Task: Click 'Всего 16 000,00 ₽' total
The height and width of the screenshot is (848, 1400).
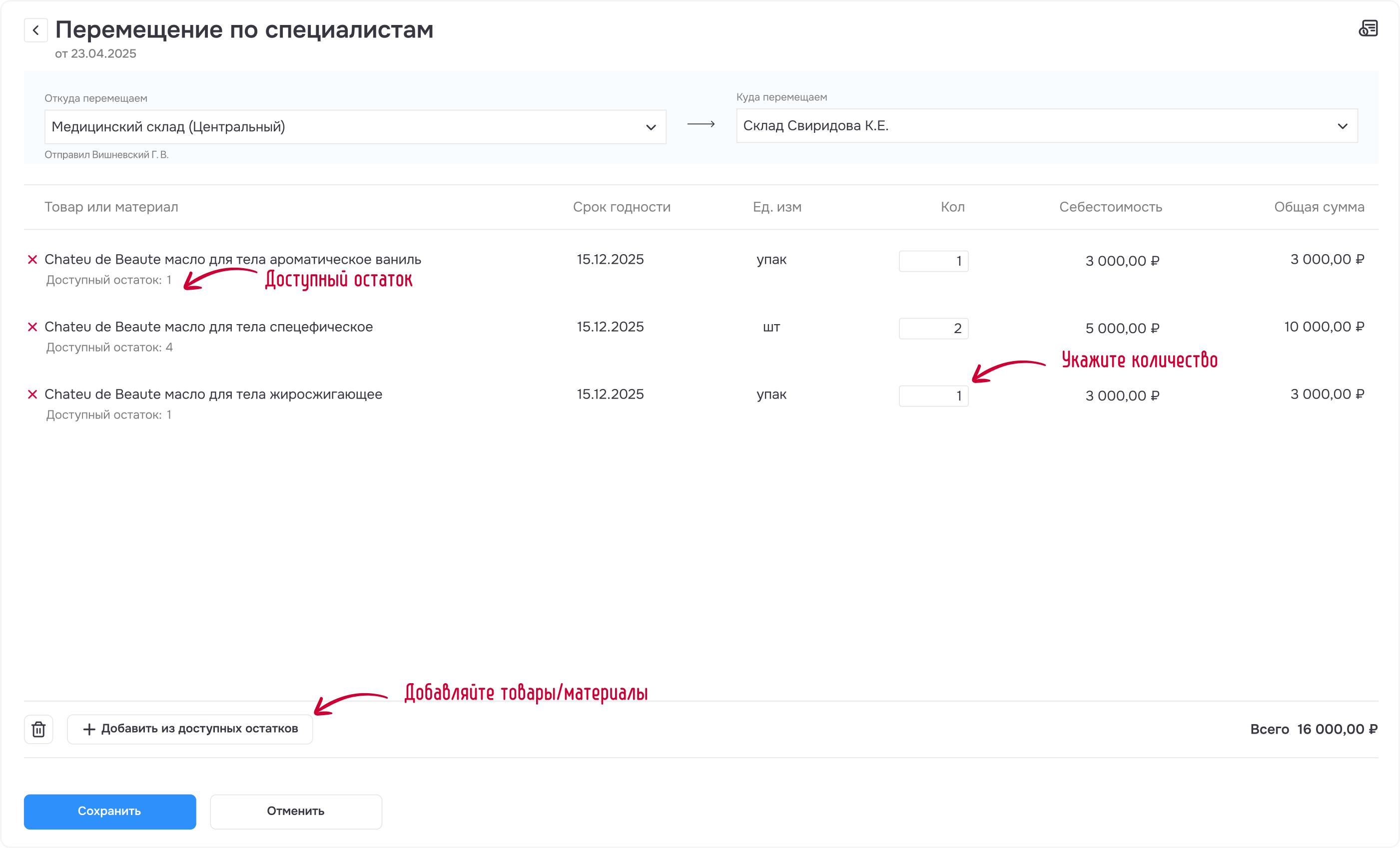Action: click(1314, 729)
